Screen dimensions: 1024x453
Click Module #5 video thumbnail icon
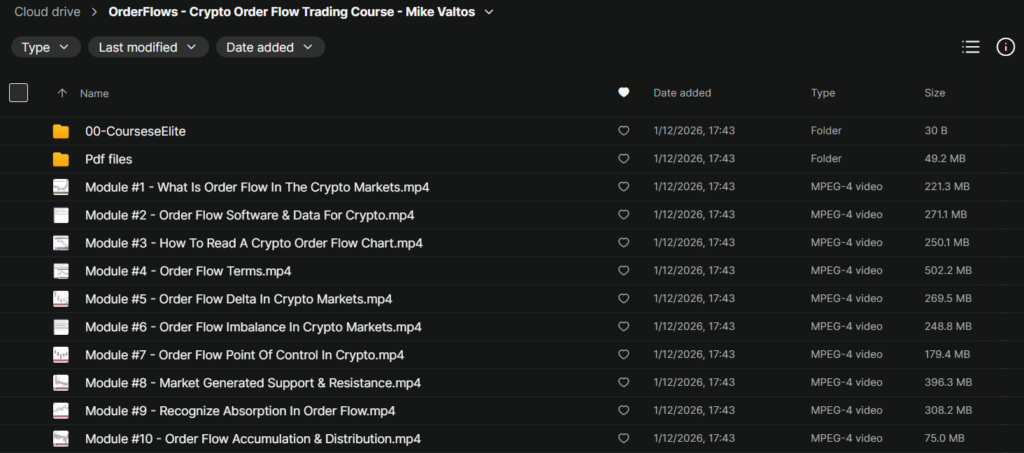pyautogui.click(x=61, y=299)
